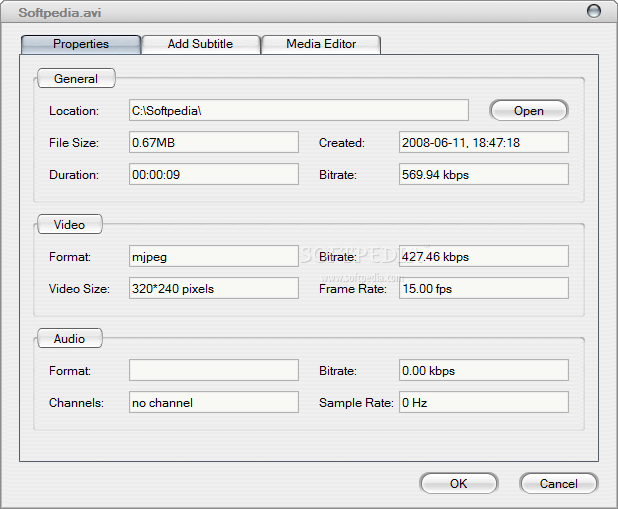The width and height of the screenshot is (618, 509).
Task: Select the General Bitrate field 569.94 kbps
Action: tap(484, 174)
